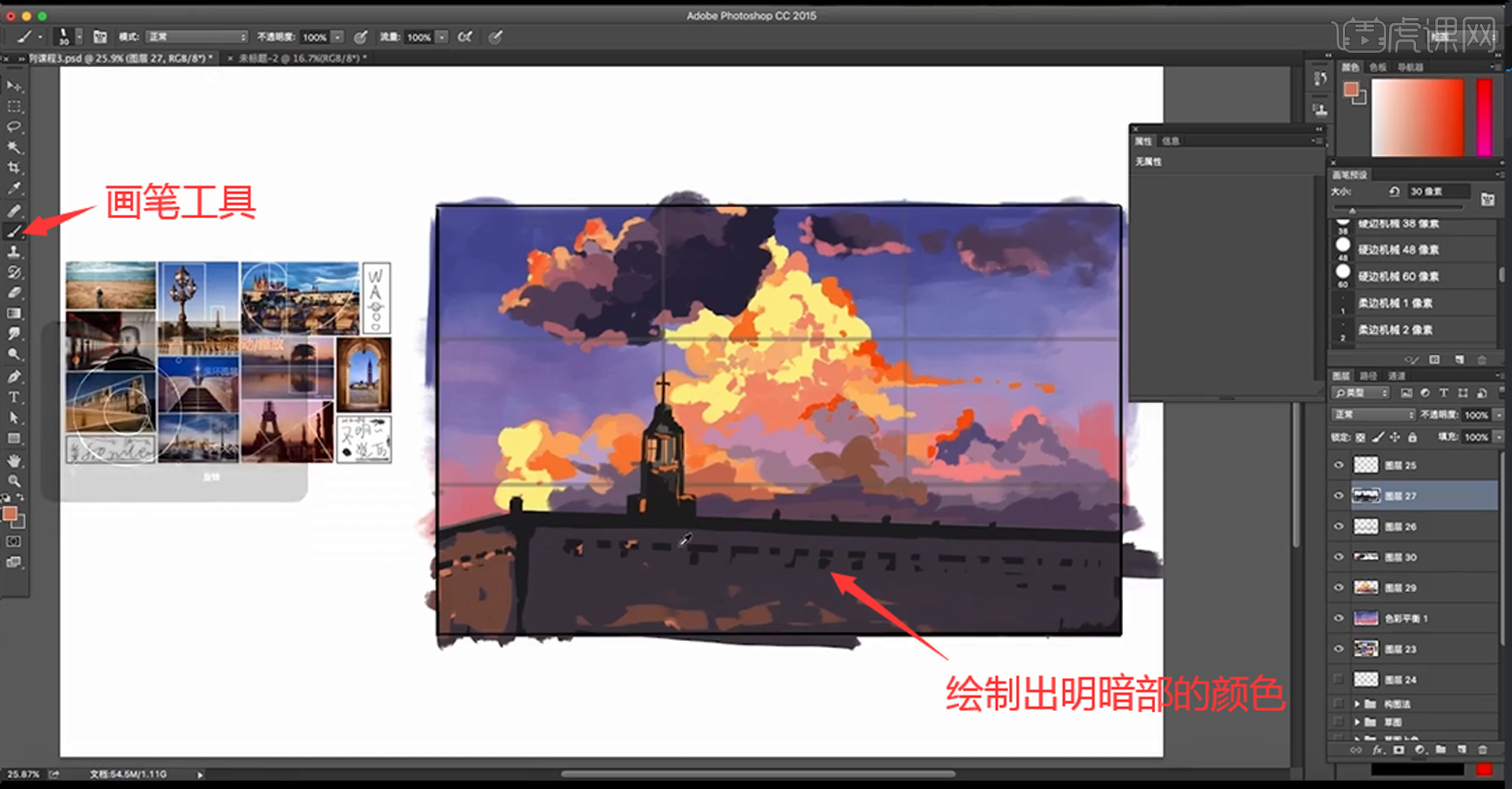Image resolution: width=1512 pixels, height=789 pixels.
Task: Switch to the 色板 swatches tab
Action: (x=1378, y=68)
